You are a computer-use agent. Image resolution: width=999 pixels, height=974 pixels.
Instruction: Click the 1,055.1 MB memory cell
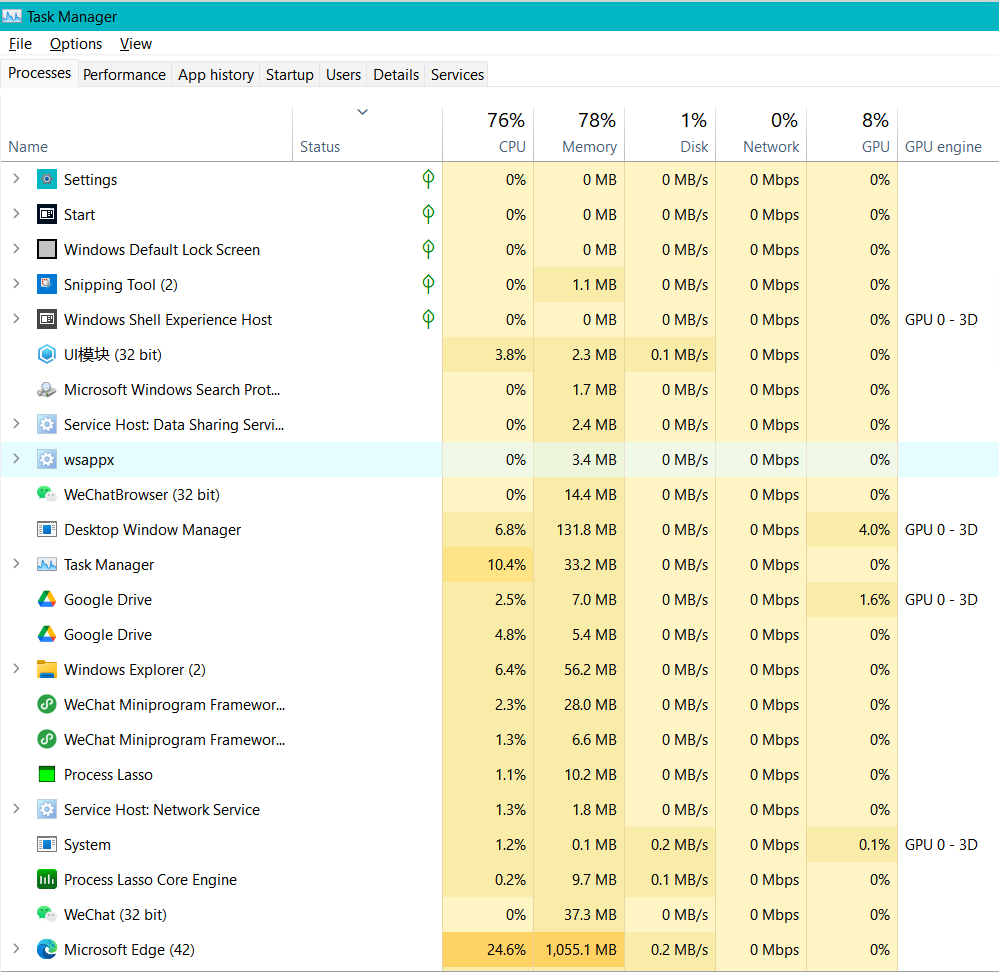[x=581, y=950]
